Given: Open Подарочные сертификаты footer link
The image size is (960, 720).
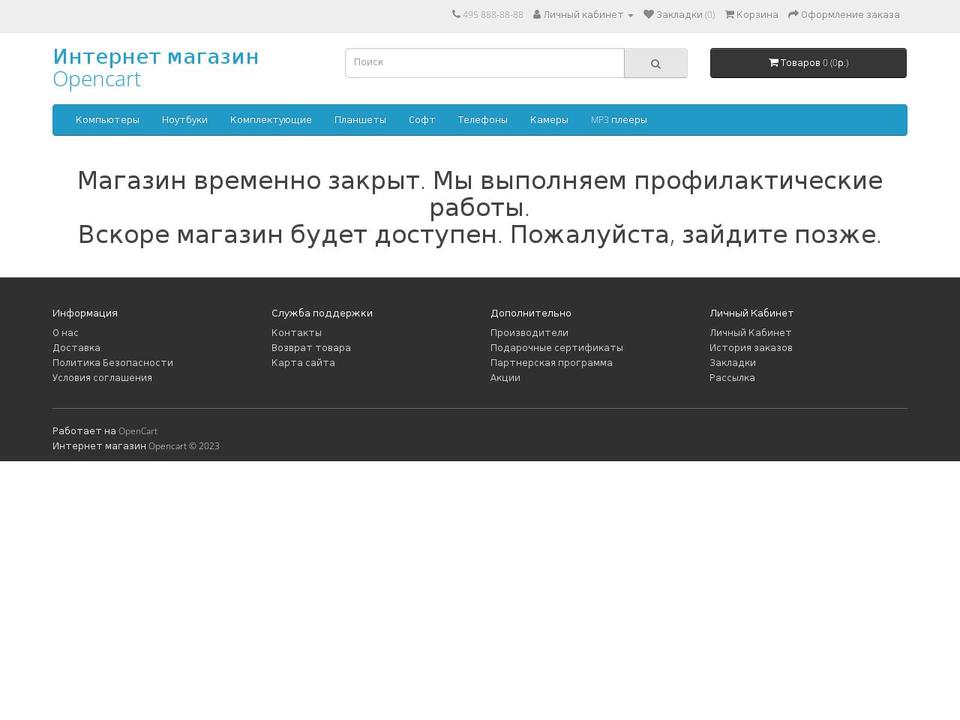Looking at the screenshot, I should (557, 348).
